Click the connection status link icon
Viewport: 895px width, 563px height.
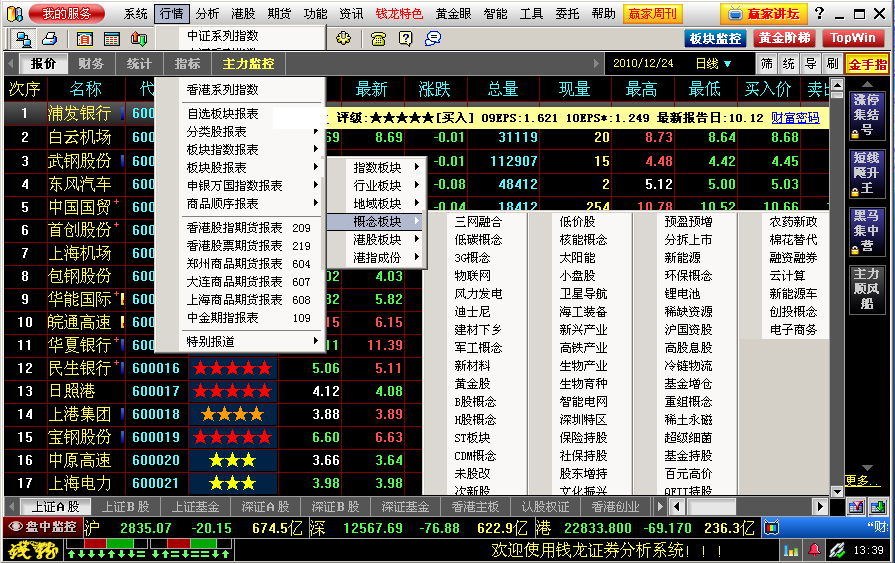pos(837,550)
